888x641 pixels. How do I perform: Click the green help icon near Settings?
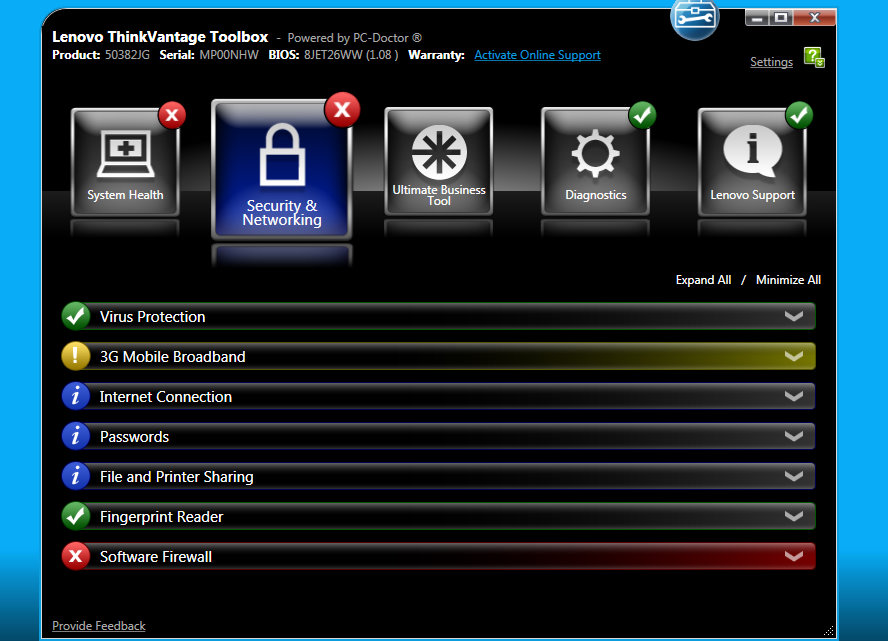pos(814,57)
